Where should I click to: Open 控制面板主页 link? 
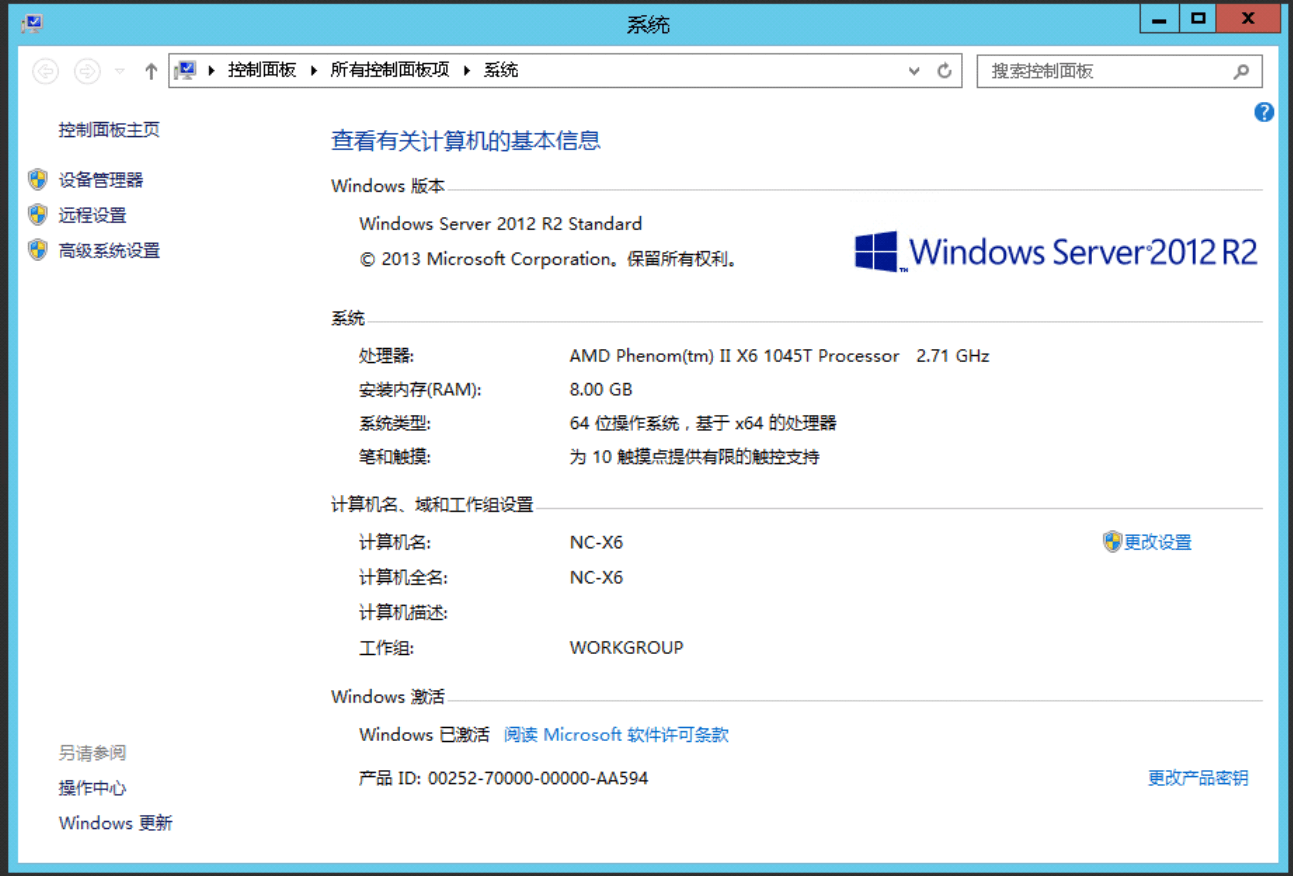(x=109, y=130)
